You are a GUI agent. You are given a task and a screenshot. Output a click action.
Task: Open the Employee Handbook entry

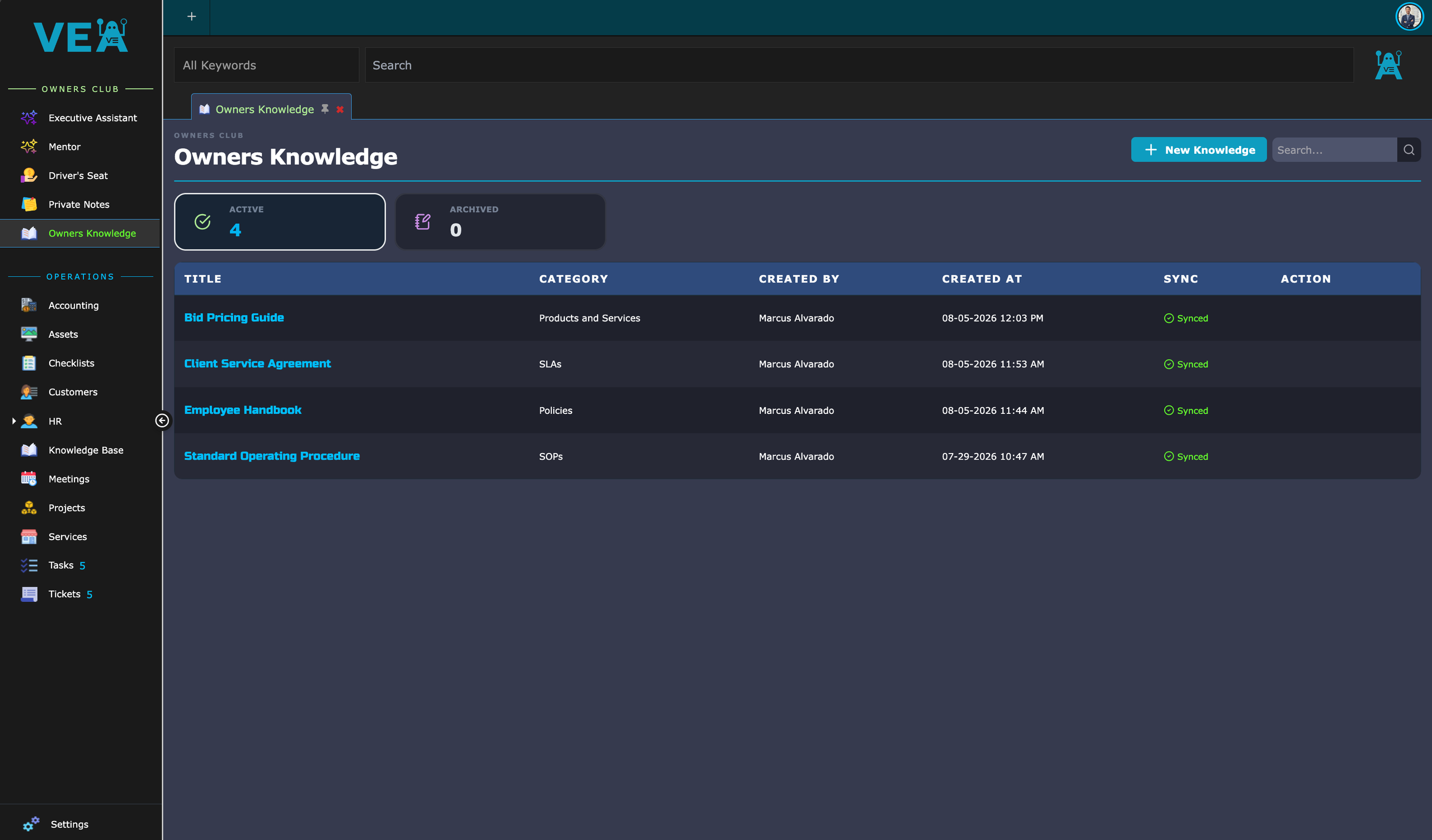243,410
